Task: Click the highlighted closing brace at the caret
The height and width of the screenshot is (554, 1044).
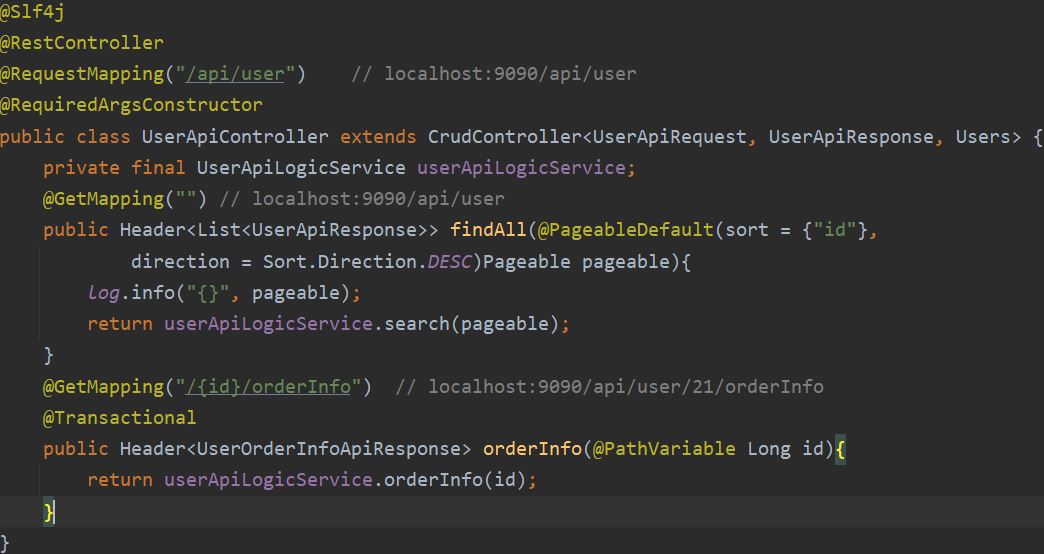Action: (48, 511)
